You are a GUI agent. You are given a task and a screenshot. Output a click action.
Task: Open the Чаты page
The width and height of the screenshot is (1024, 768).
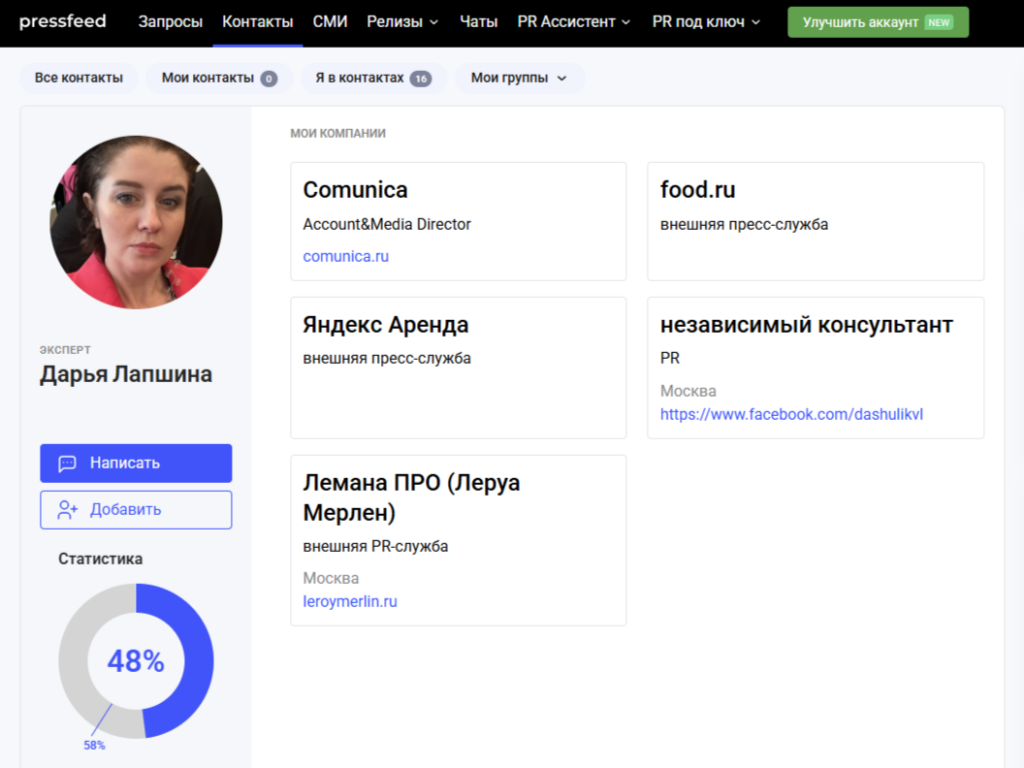click(x=478, y=22)
